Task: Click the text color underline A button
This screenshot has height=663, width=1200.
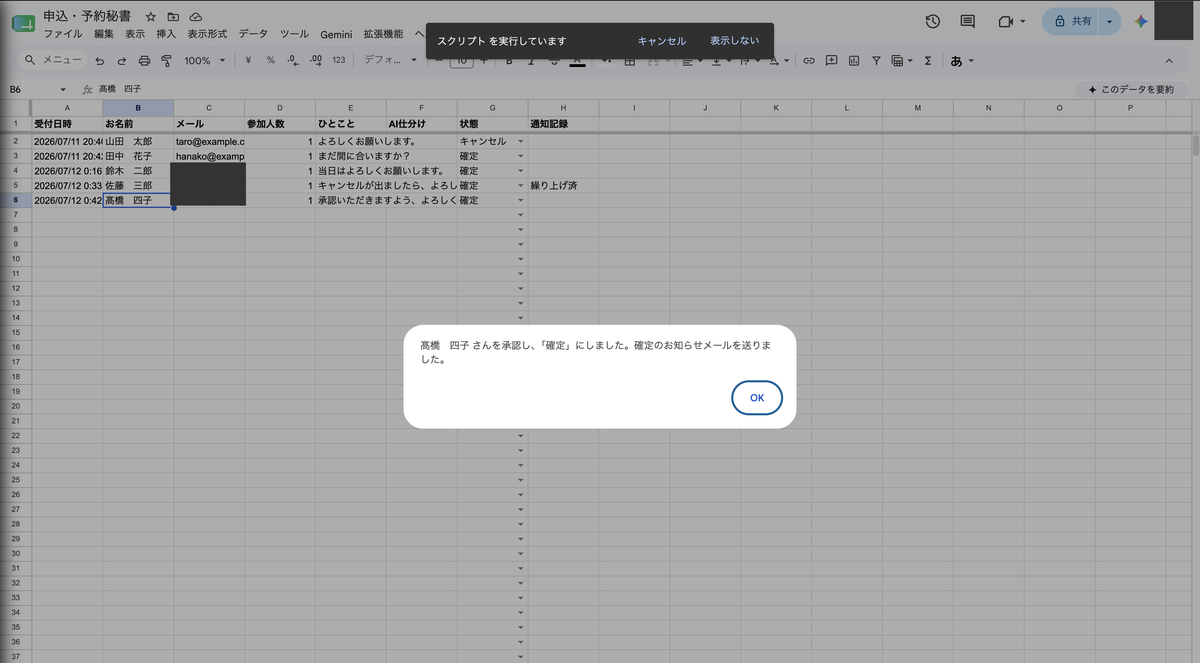Action: [x=577, y=60]
